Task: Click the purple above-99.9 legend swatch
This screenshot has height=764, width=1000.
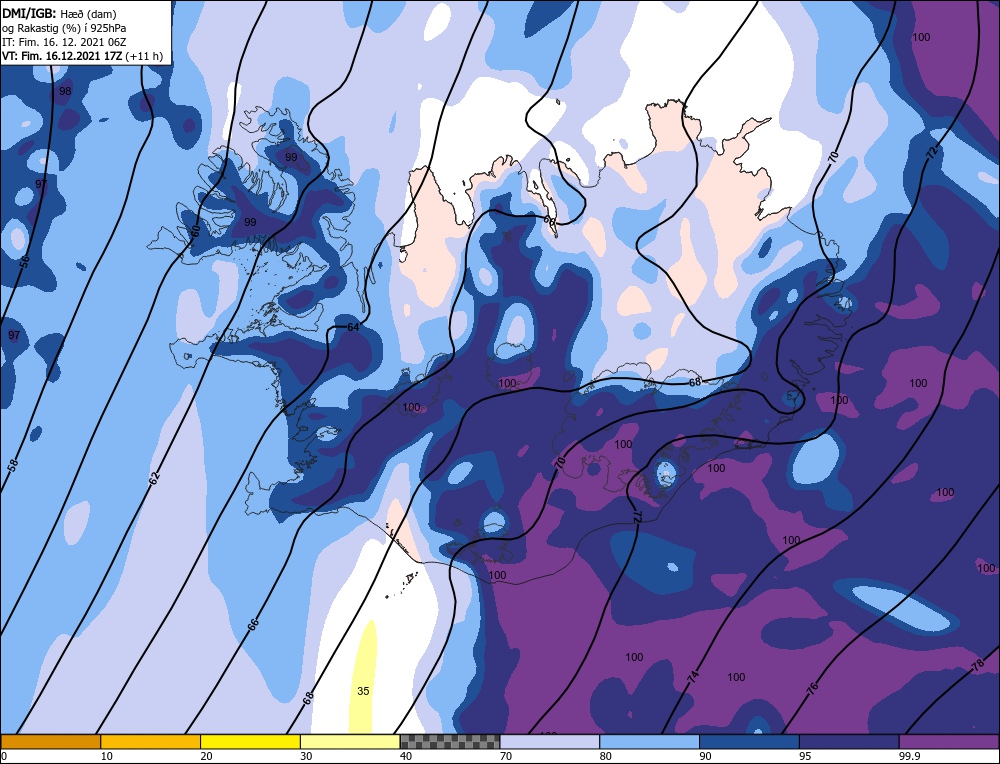Action: [x=949, y=741]
